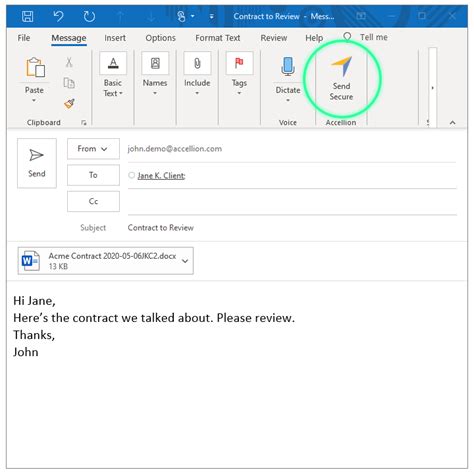Click the Format Painter brush icon
Image resolution: width=474 pixels, height=474 pixels.
coord(69,104)
